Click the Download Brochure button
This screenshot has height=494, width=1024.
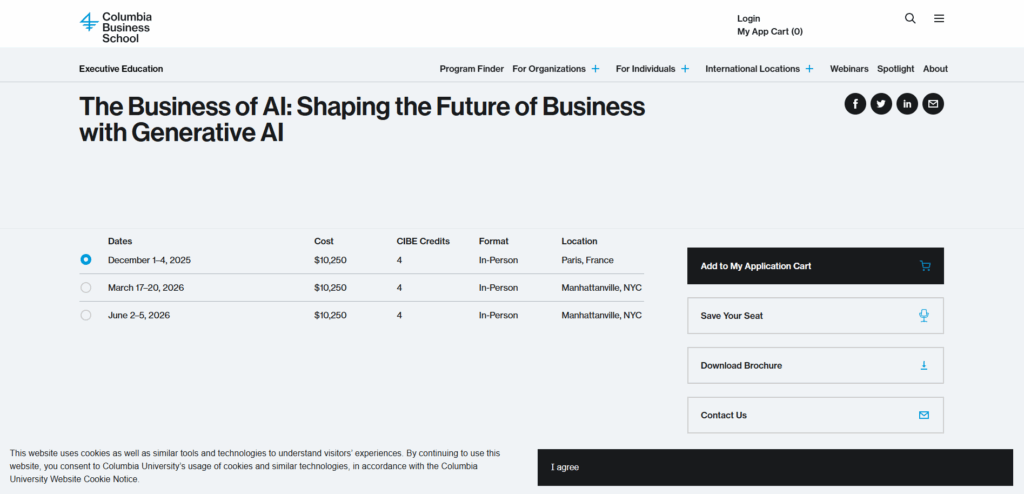[x=815, y=366]
